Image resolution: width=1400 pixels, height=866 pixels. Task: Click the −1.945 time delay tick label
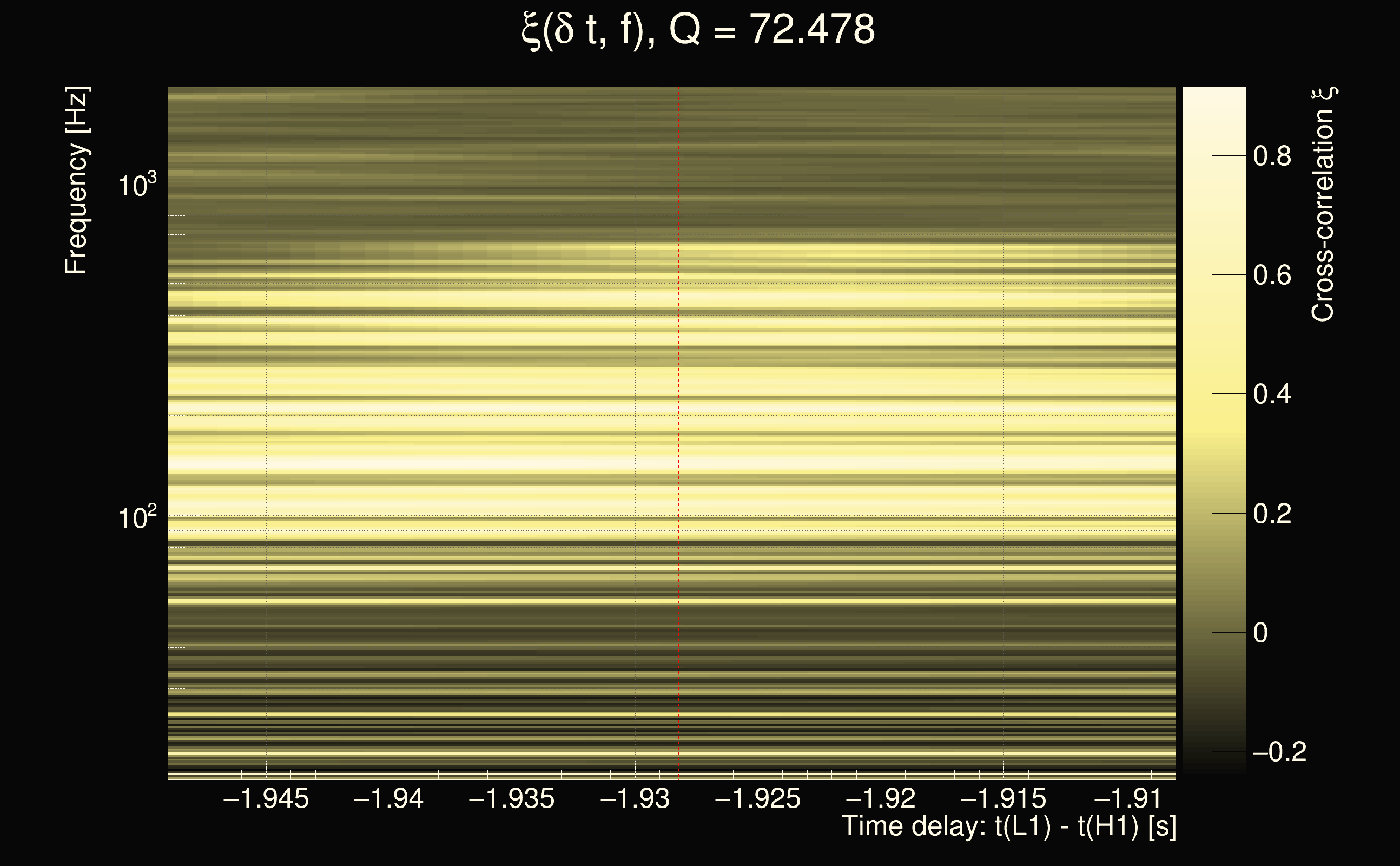point(266,798)
